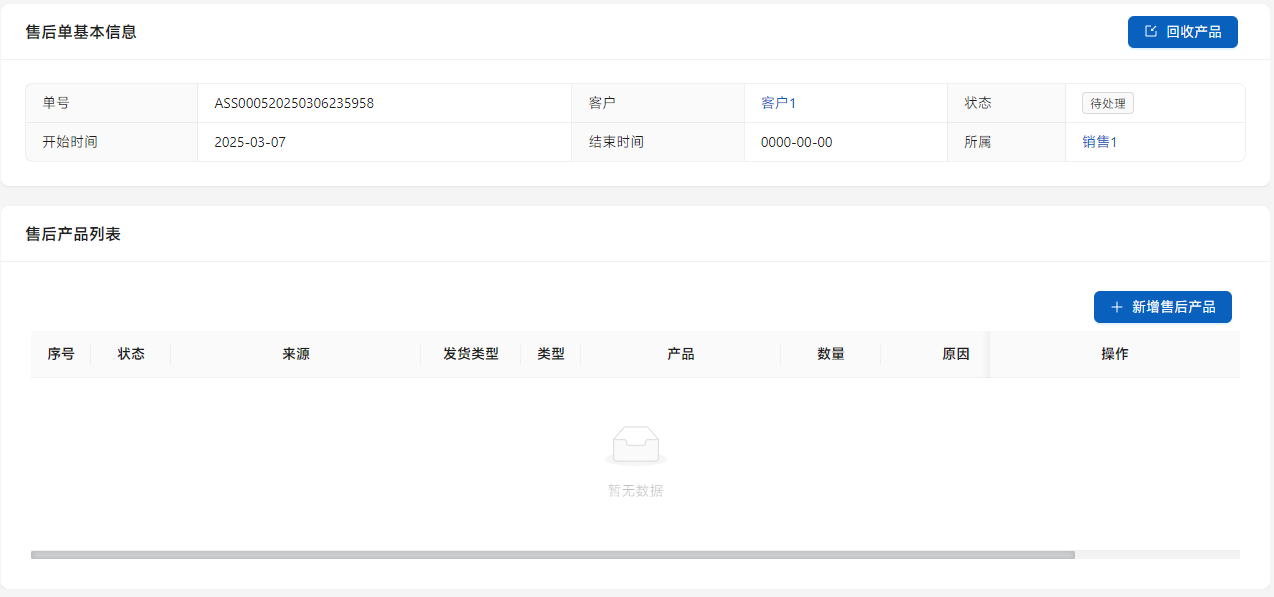Click the 发货类型 column header

click(x=471, y=354)
